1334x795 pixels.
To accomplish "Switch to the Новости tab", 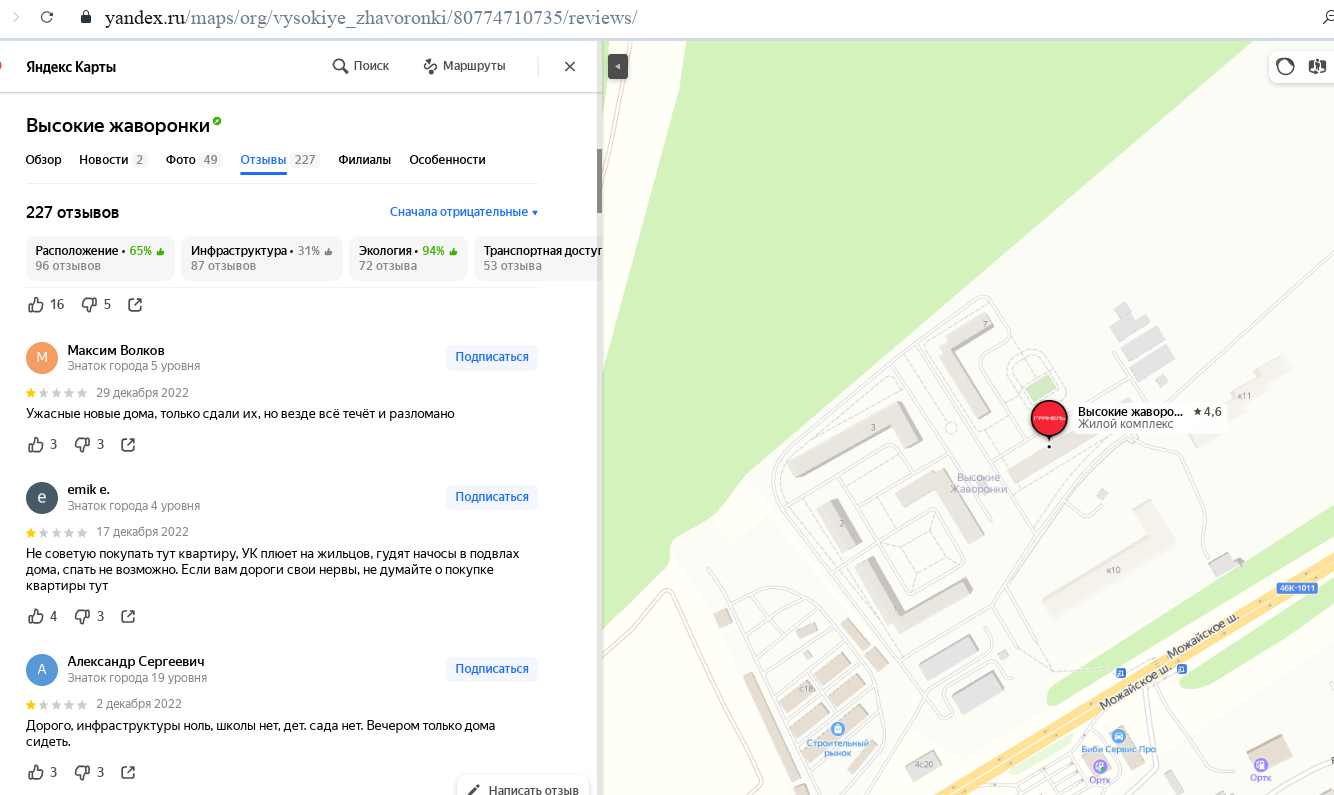I will click(112, 160).
